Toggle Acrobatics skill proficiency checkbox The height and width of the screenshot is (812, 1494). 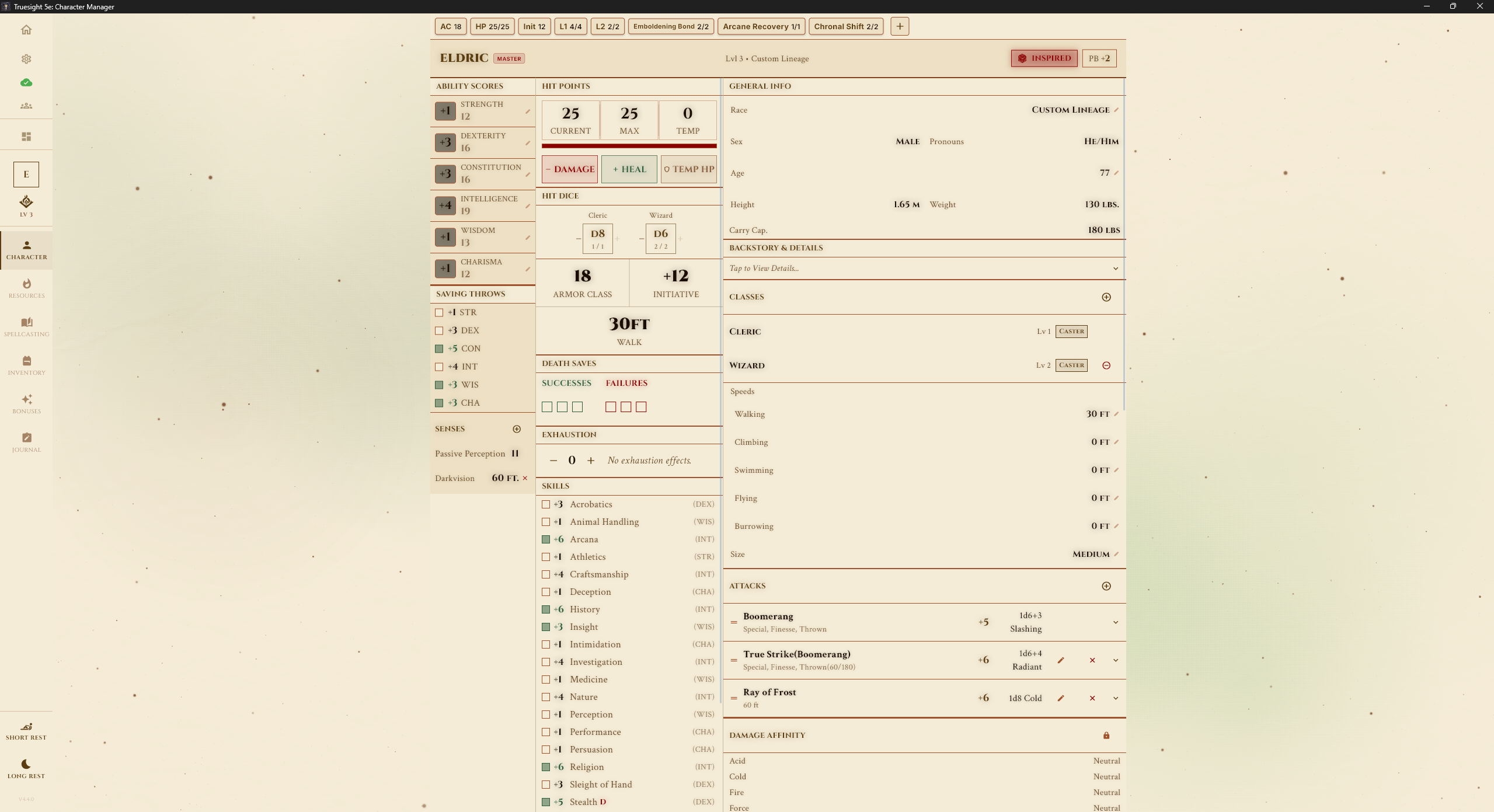[546, 504]
